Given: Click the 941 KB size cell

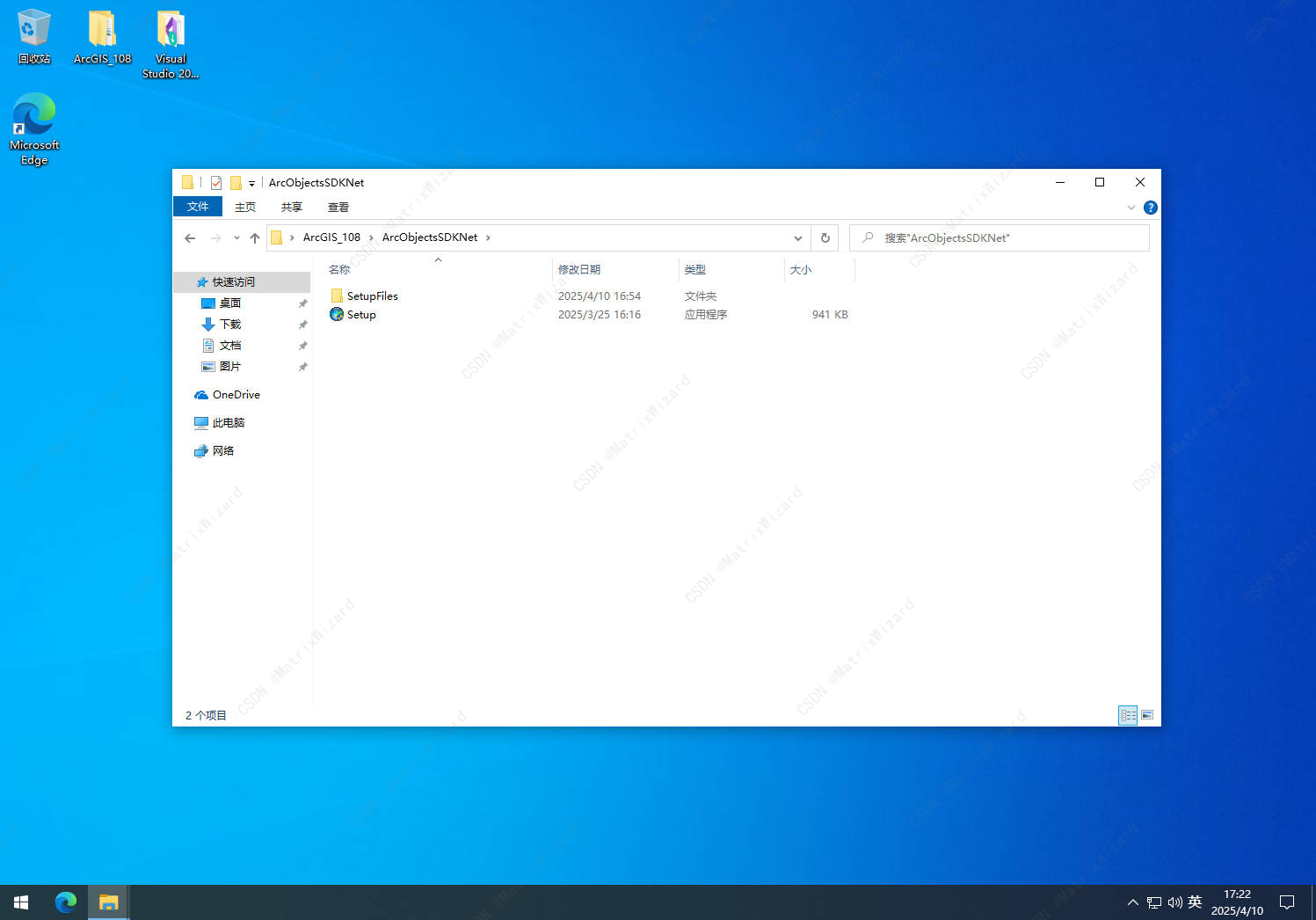Looking at the screenshot, I should pos(830,315).
